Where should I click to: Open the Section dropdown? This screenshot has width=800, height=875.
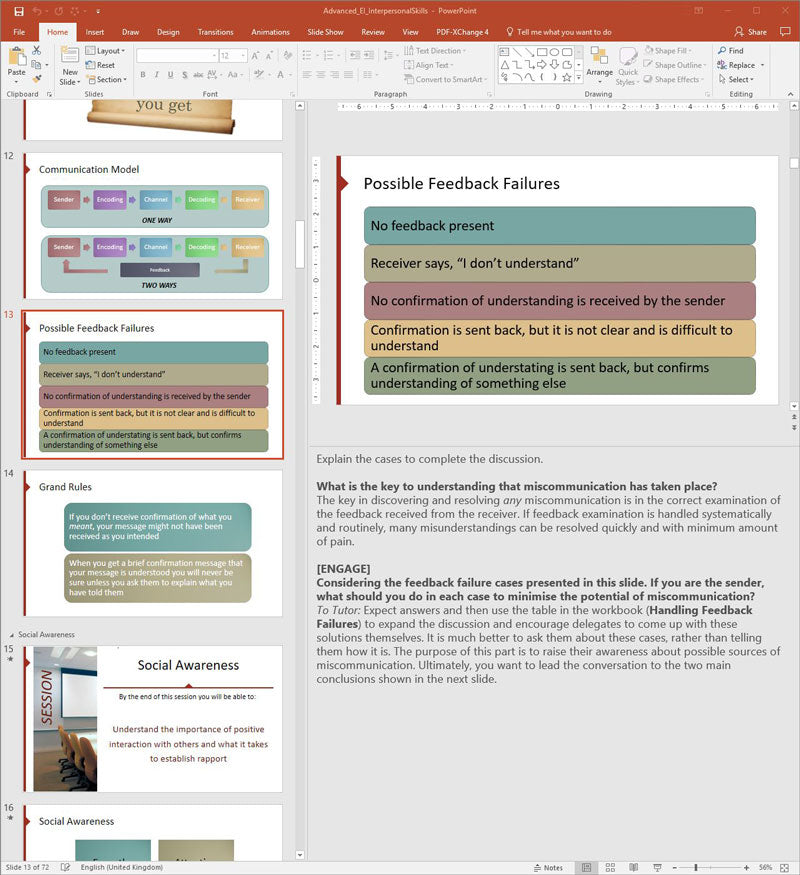coord(107,79)
